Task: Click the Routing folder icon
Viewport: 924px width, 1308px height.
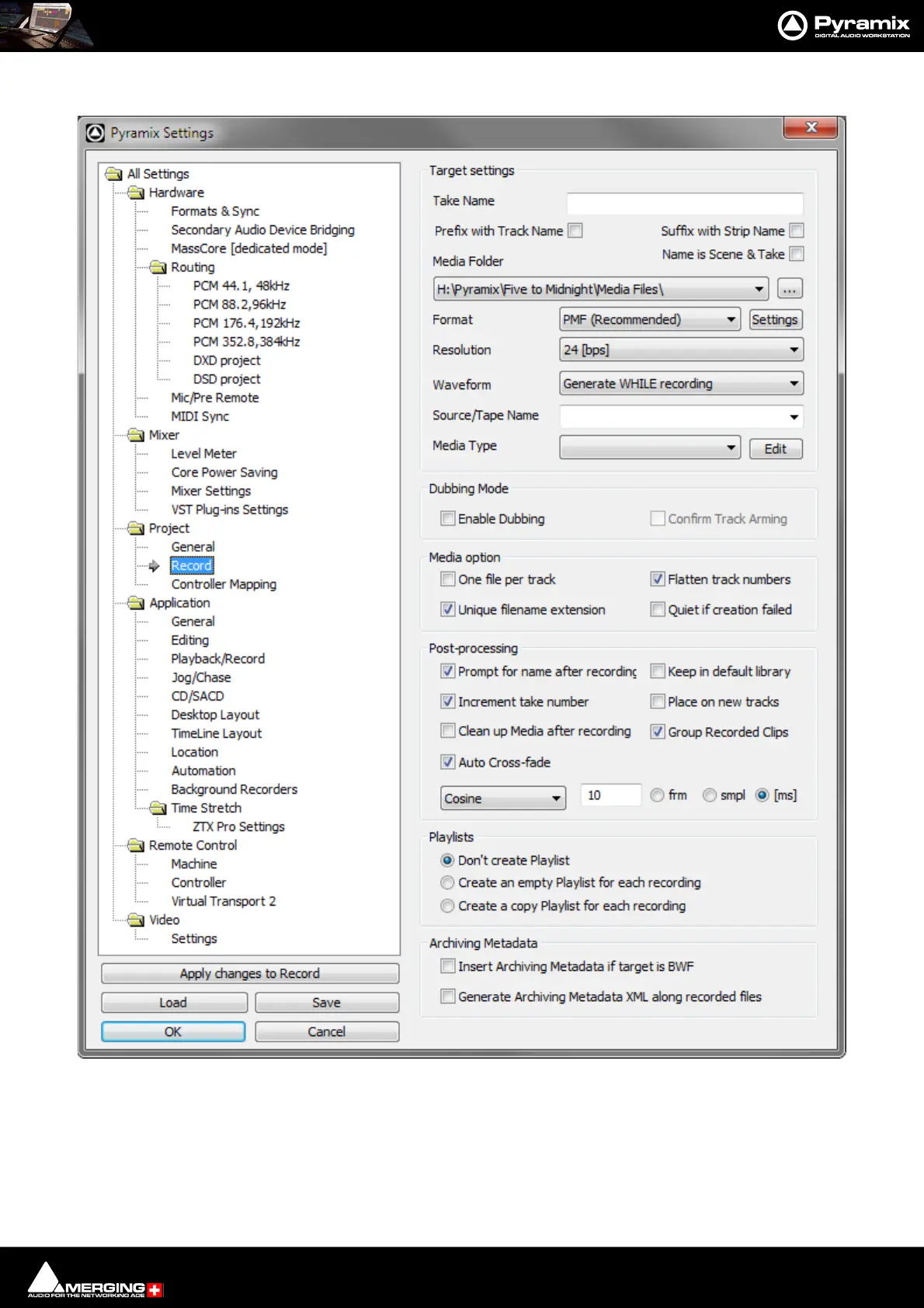Action: point(158,267)
